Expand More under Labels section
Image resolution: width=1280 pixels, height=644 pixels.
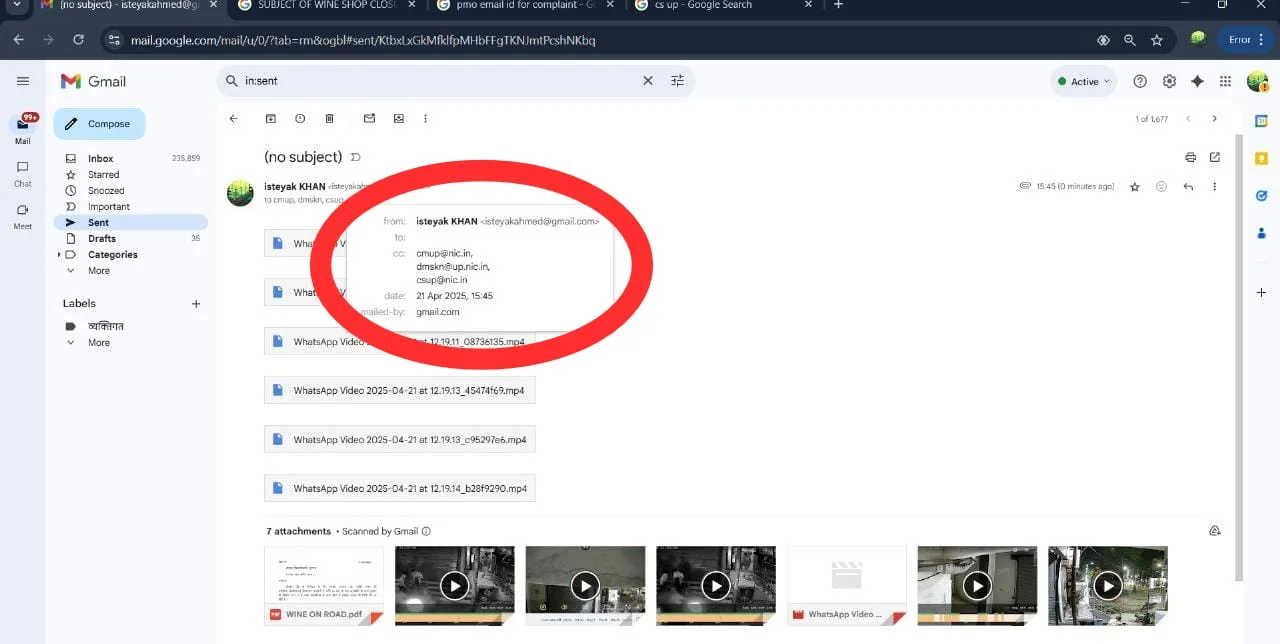click(99, 342)
